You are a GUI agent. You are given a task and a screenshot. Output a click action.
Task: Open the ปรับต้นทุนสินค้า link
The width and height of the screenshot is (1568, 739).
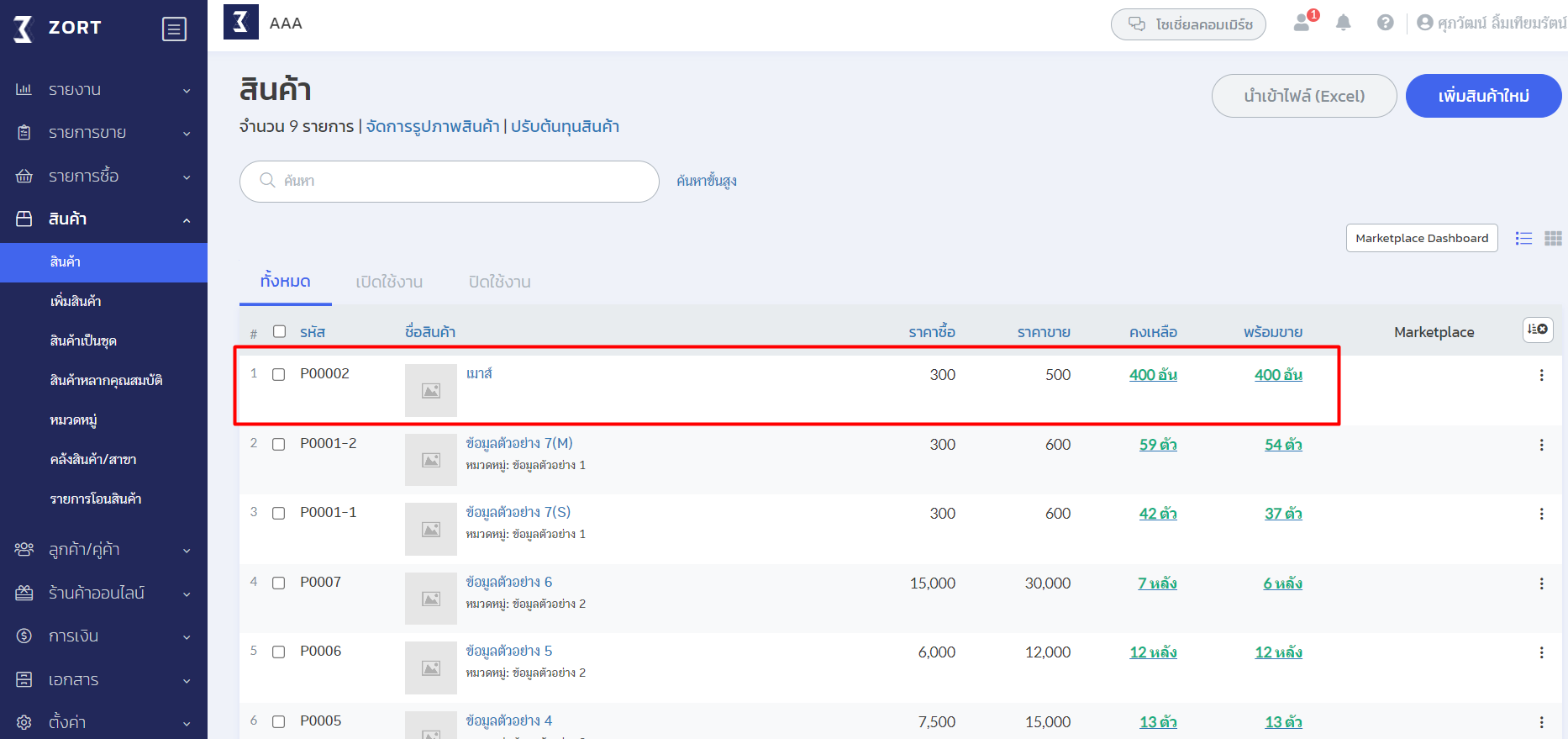pos(565,127)
